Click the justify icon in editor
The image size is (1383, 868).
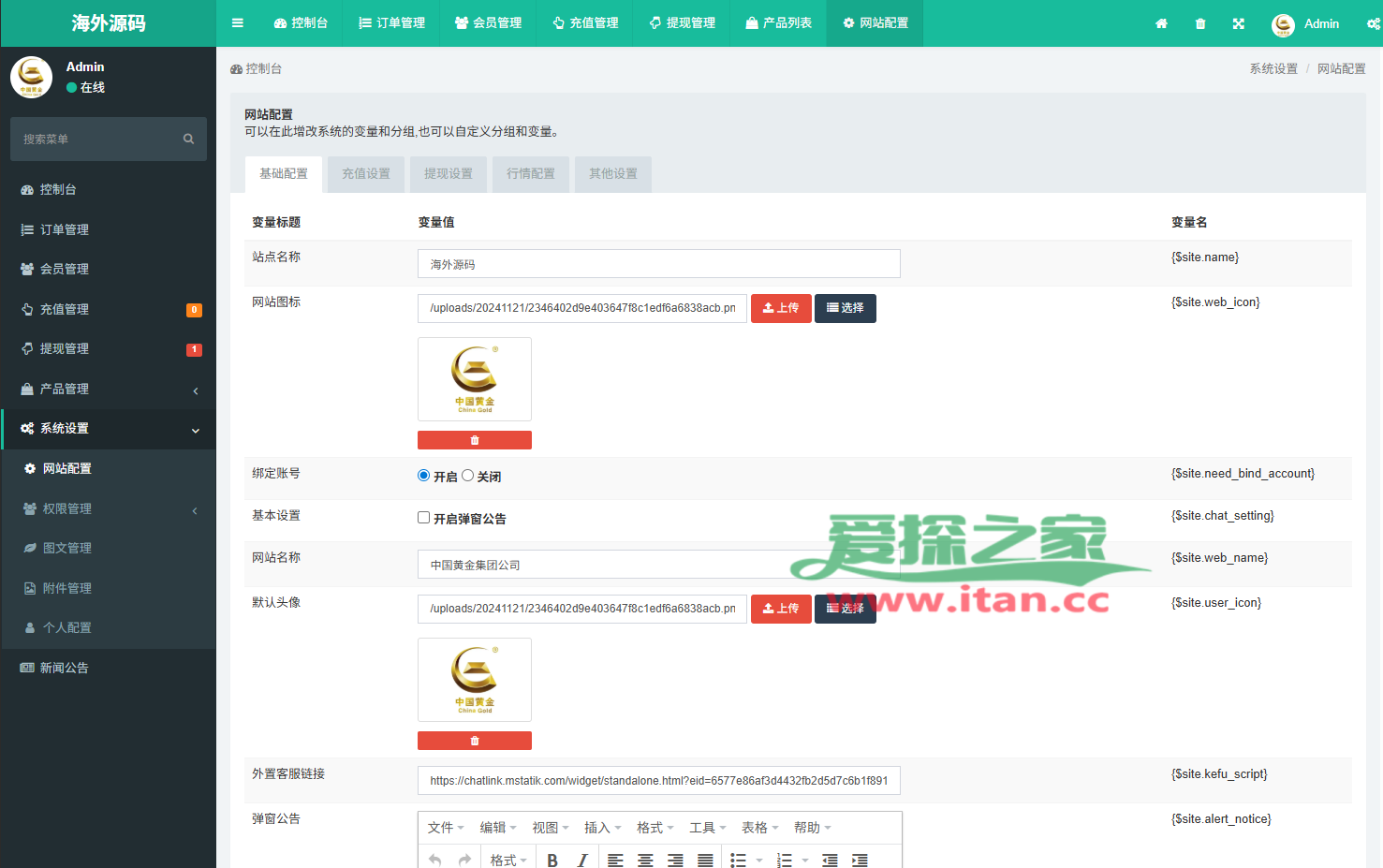pos(705,860)
